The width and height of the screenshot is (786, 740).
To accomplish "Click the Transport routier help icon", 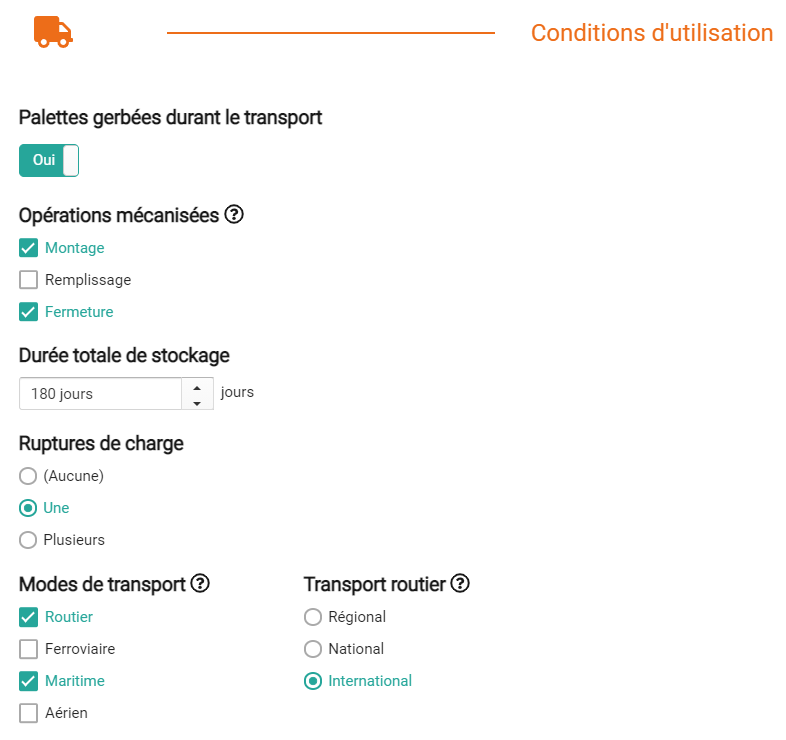I will (460, 583).
